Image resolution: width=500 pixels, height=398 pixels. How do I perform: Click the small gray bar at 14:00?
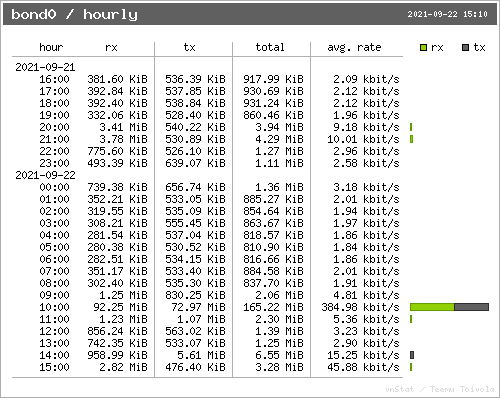tap(412, 355)
